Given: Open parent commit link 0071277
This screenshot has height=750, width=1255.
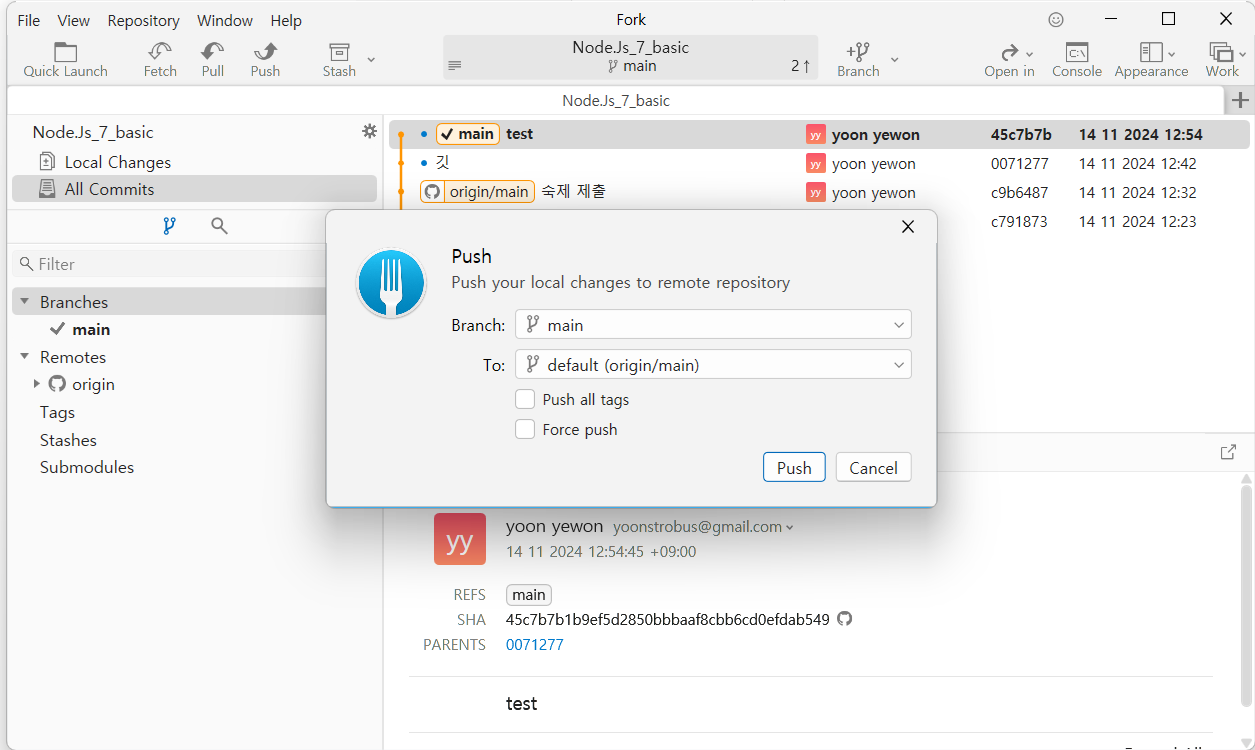Looking at the screenshot, I should coord(535,645).
